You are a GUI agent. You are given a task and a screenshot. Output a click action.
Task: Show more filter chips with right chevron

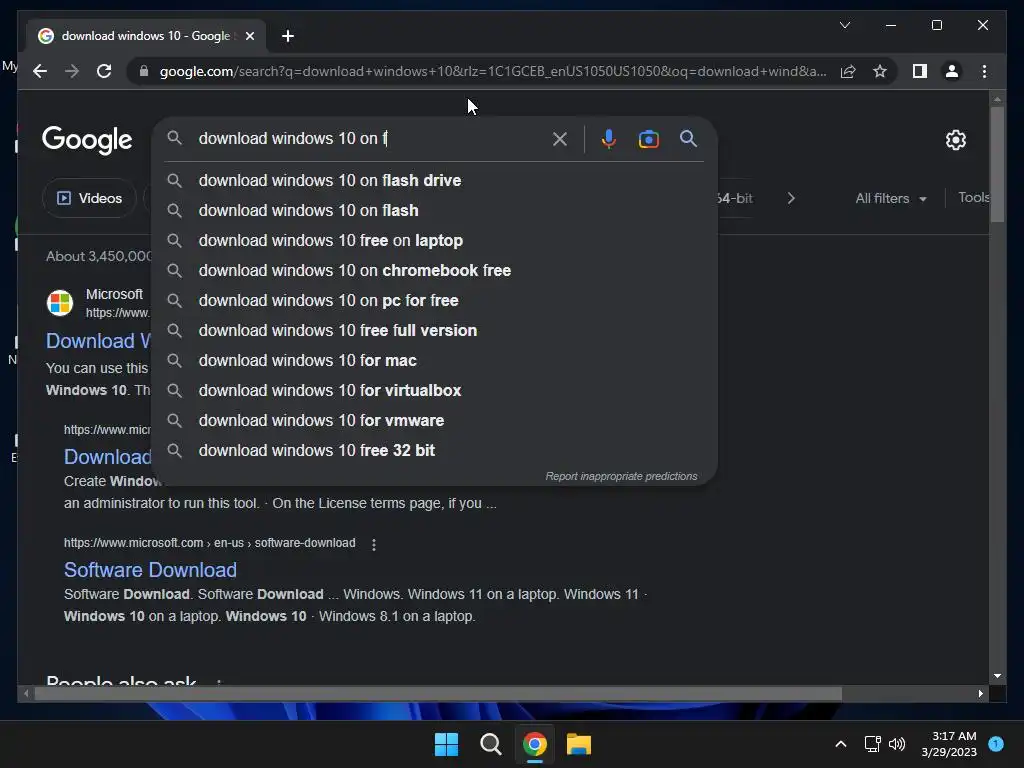(791, 198)
